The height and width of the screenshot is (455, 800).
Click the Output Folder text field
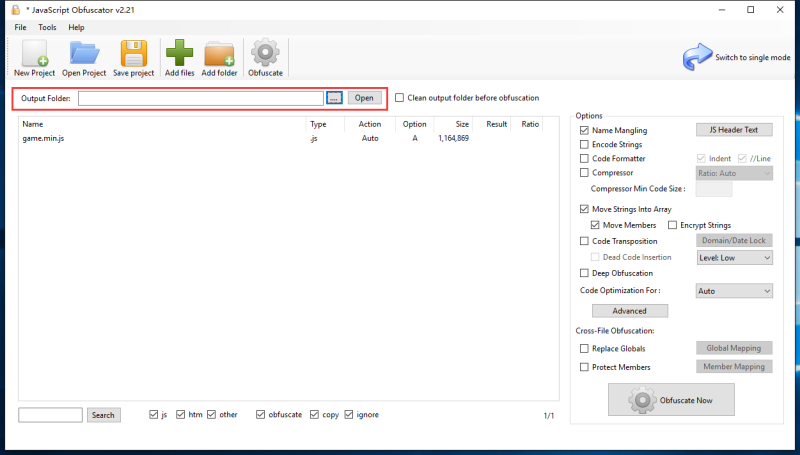coord(200,98)
